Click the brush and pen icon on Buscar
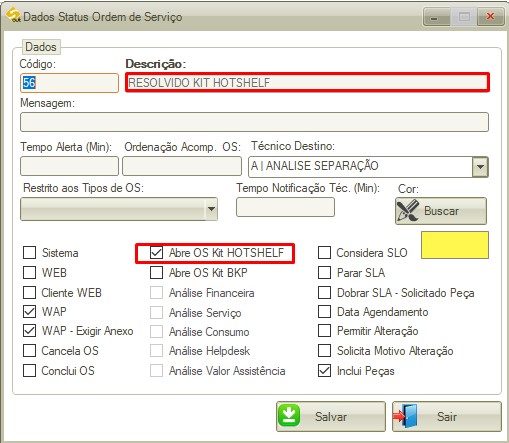 tap(408, 211)
